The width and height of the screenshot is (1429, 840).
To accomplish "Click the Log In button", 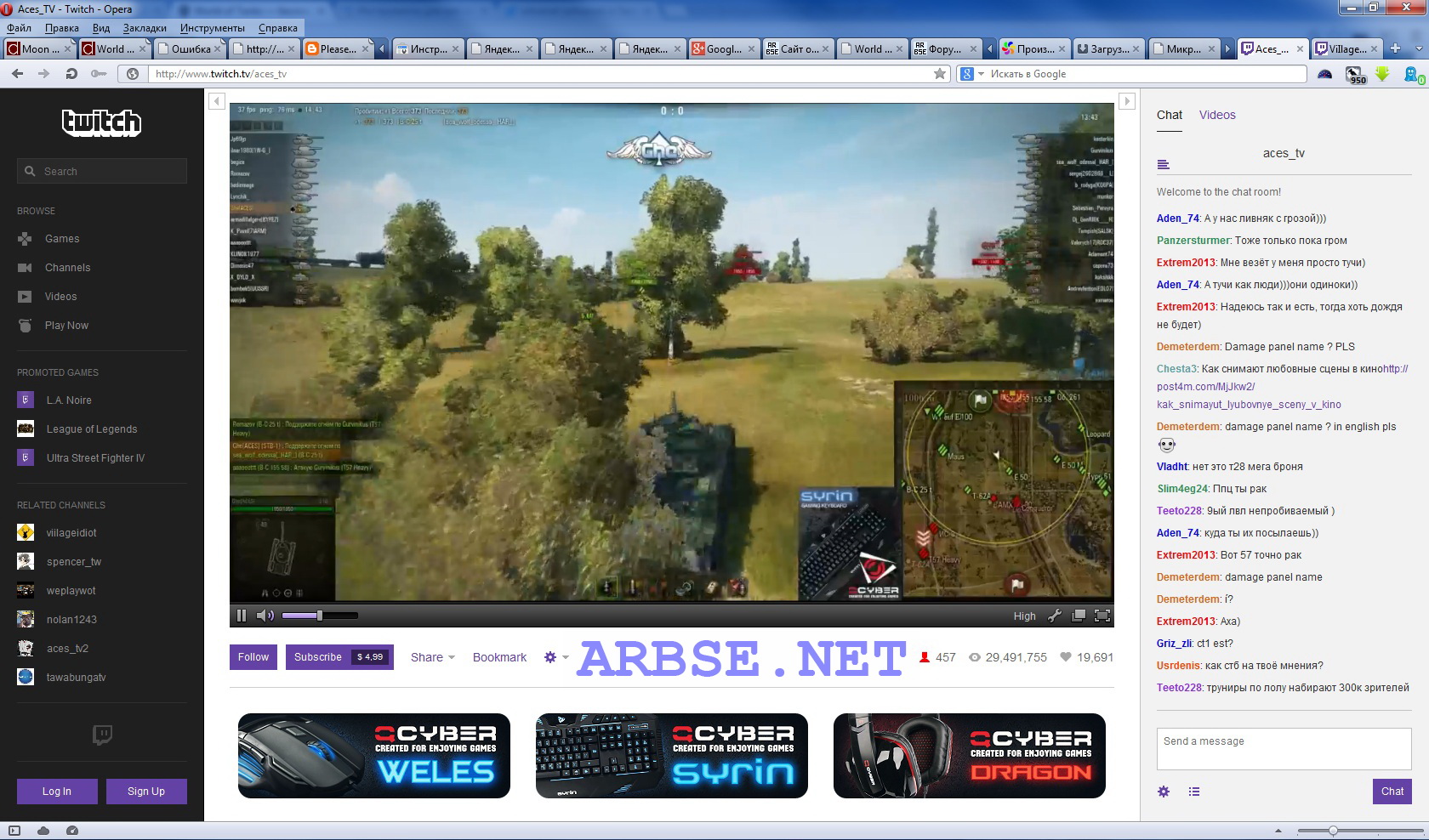I will pyautogui.click(x=57, y=792).
